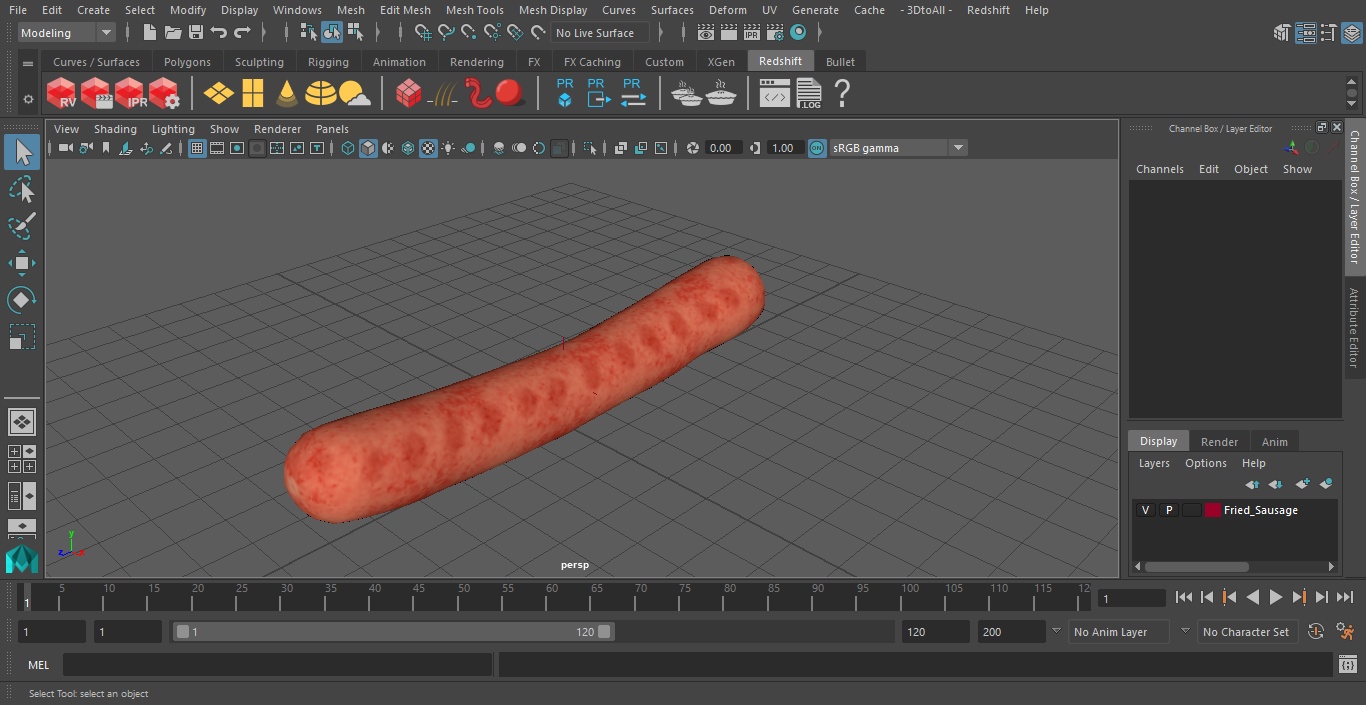Screen dimensions: 1366x705
Task: Click the red snake curve shelf icon
Action: (x=478, y=94)
